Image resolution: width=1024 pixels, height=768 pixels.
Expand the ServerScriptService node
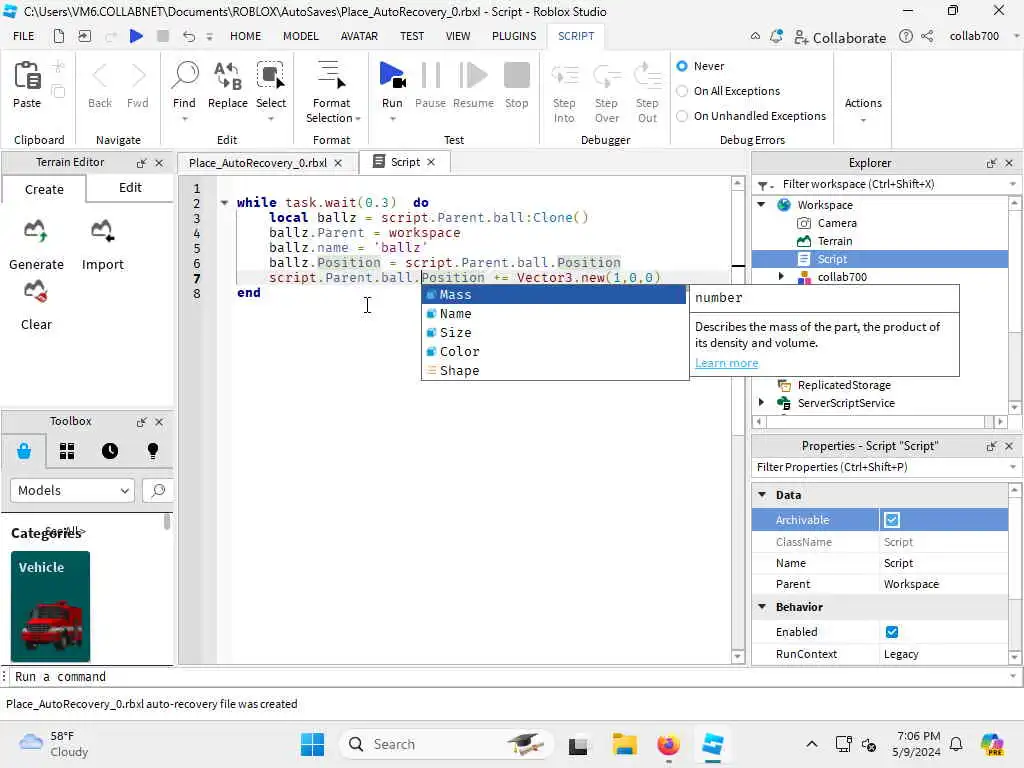[x=761, y=403]
